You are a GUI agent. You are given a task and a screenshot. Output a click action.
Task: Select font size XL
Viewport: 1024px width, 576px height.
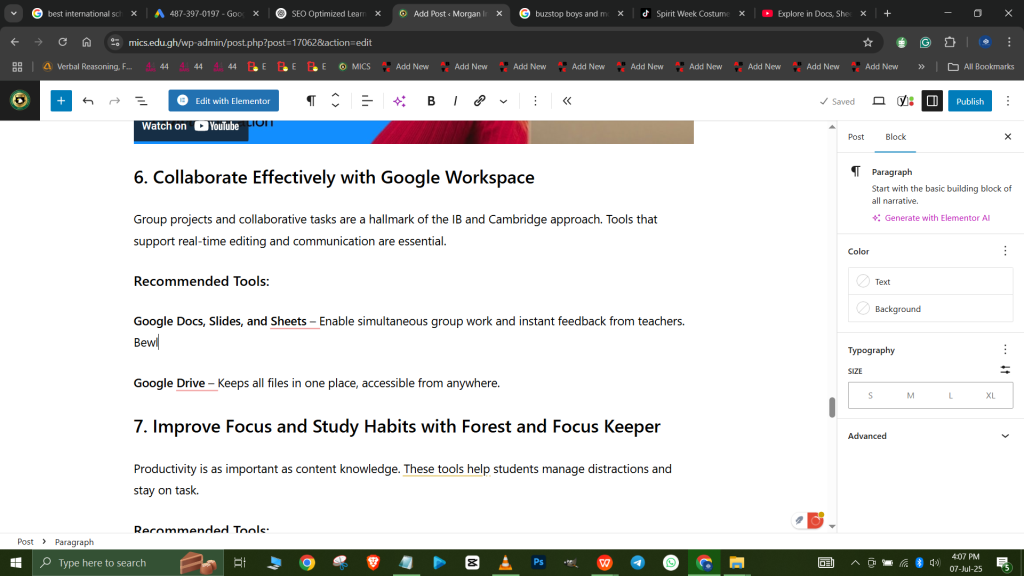(991, 395)
